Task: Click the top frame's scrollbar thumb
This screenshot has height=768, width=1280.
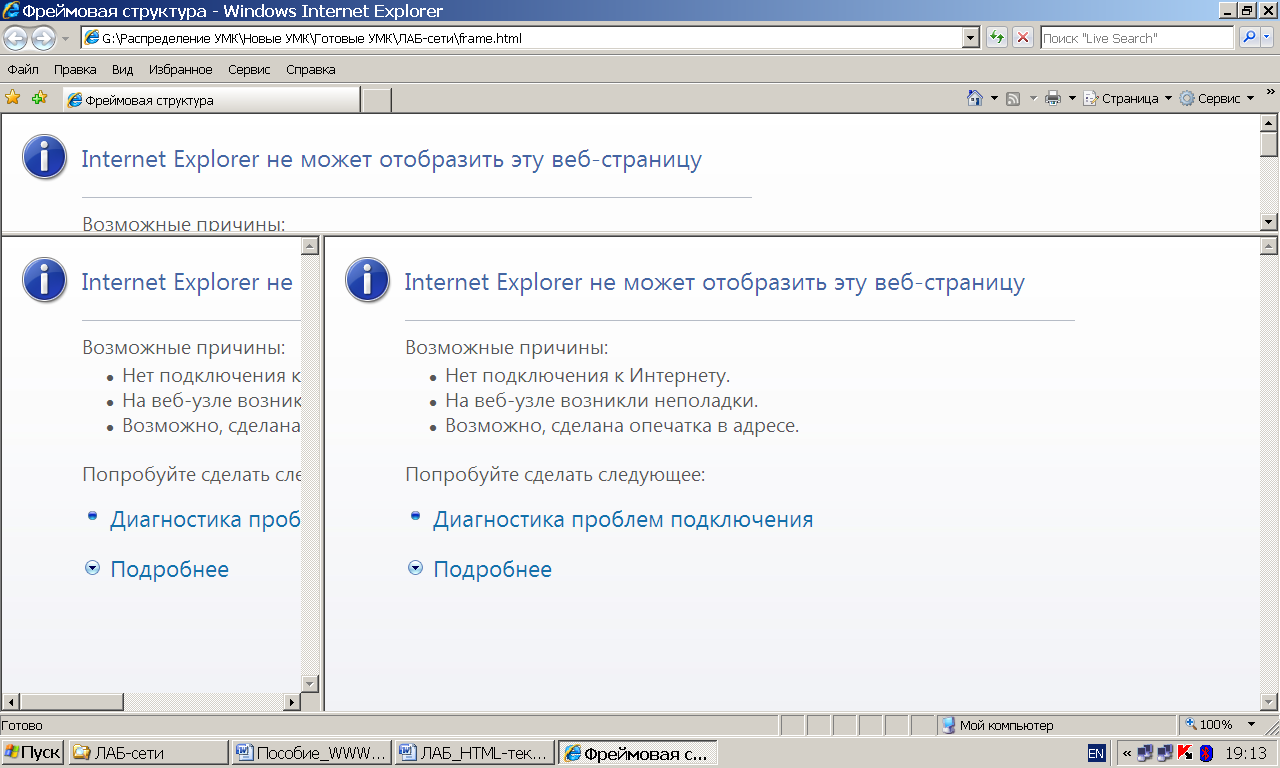Action: point(1270,145)
